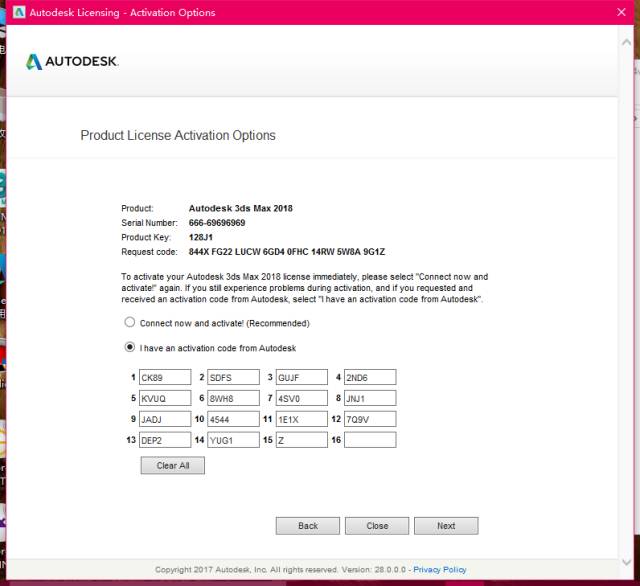Click activation code field 1 containing CK89
The image size is (640, 586).
point(165,377)
